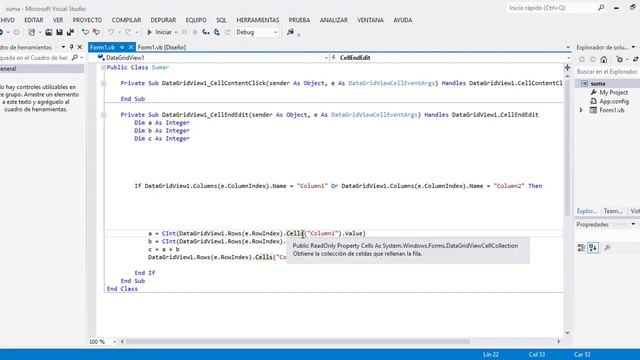640x360 pixels.
Task: Click the Alphabetical sort icon in Propiedades
Action: click(593, 248)
